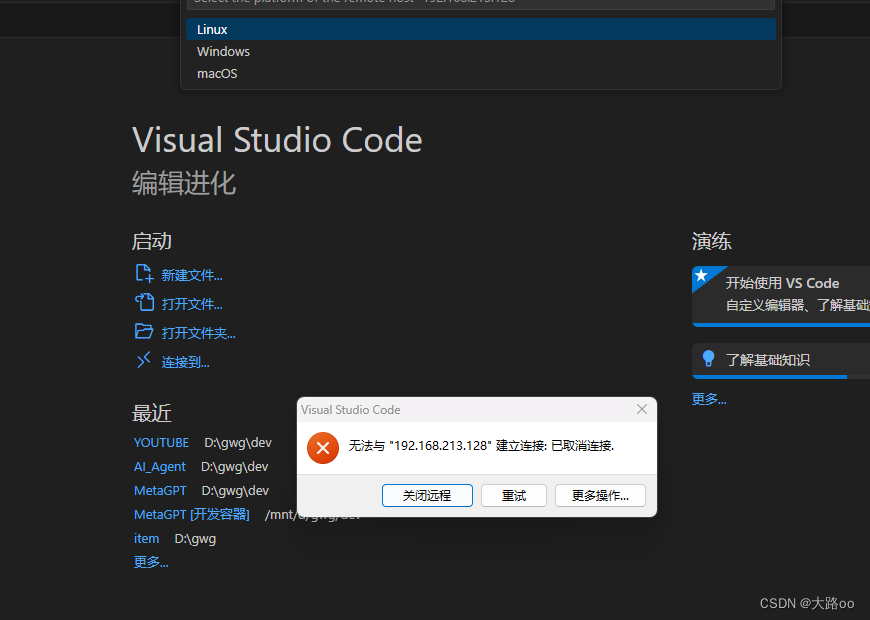Viewport: 870px width, 620px height.
Task: Open the 开始使用 VS Code walkthrough
Action: coord(781,296)
